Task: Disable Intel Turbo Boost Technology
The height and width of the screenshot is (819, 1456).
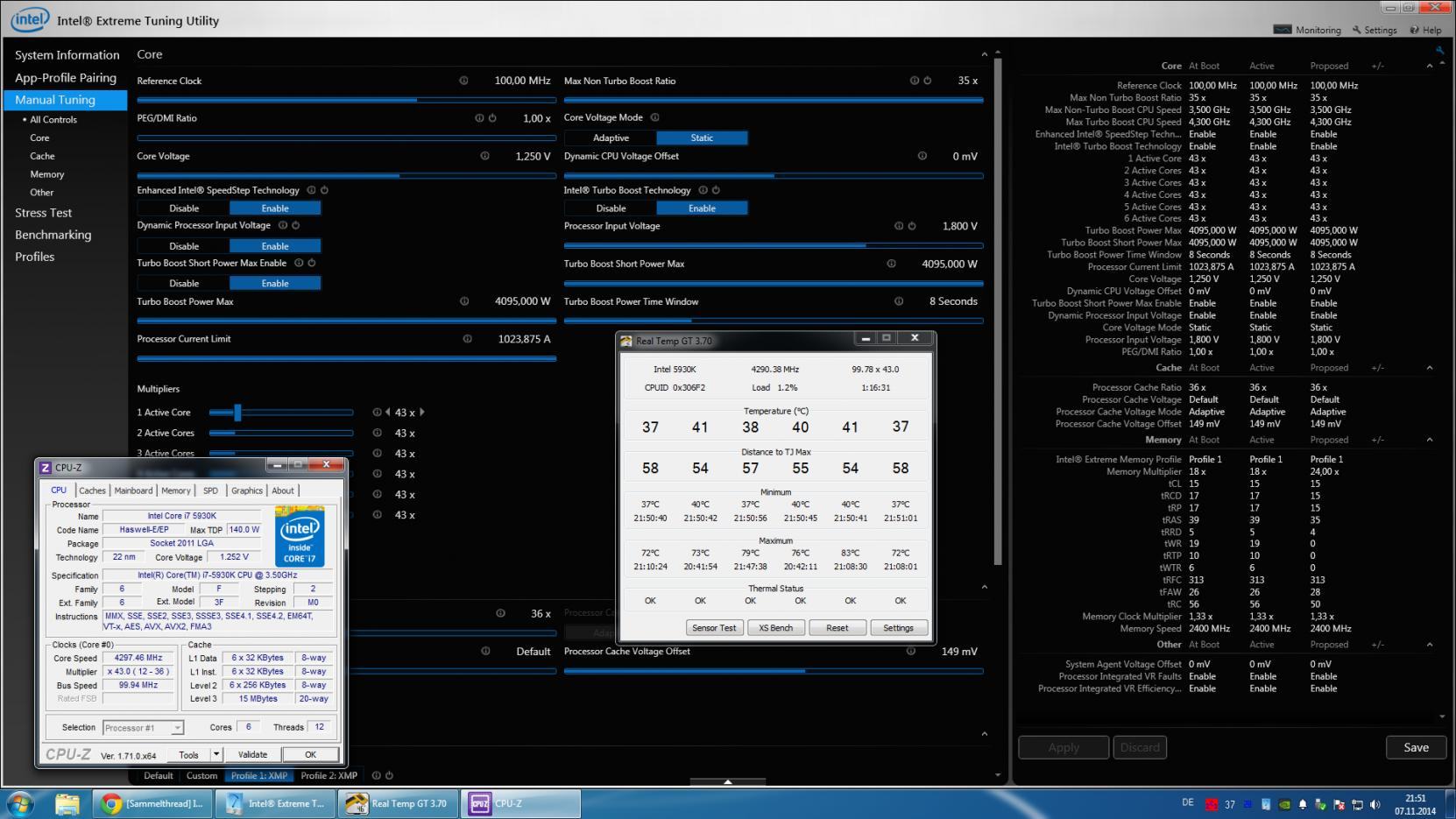Action: point(611,208)
